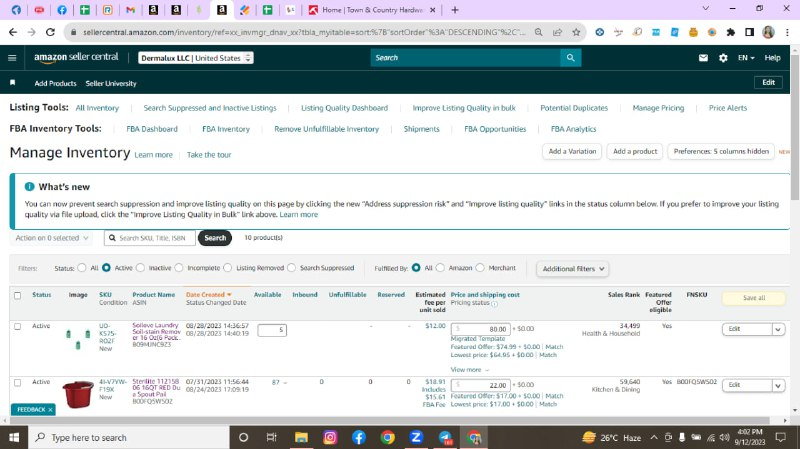Click the info icon next to Pricing status
The height and width of the screenshot is (449, 800).
point(494,304)
